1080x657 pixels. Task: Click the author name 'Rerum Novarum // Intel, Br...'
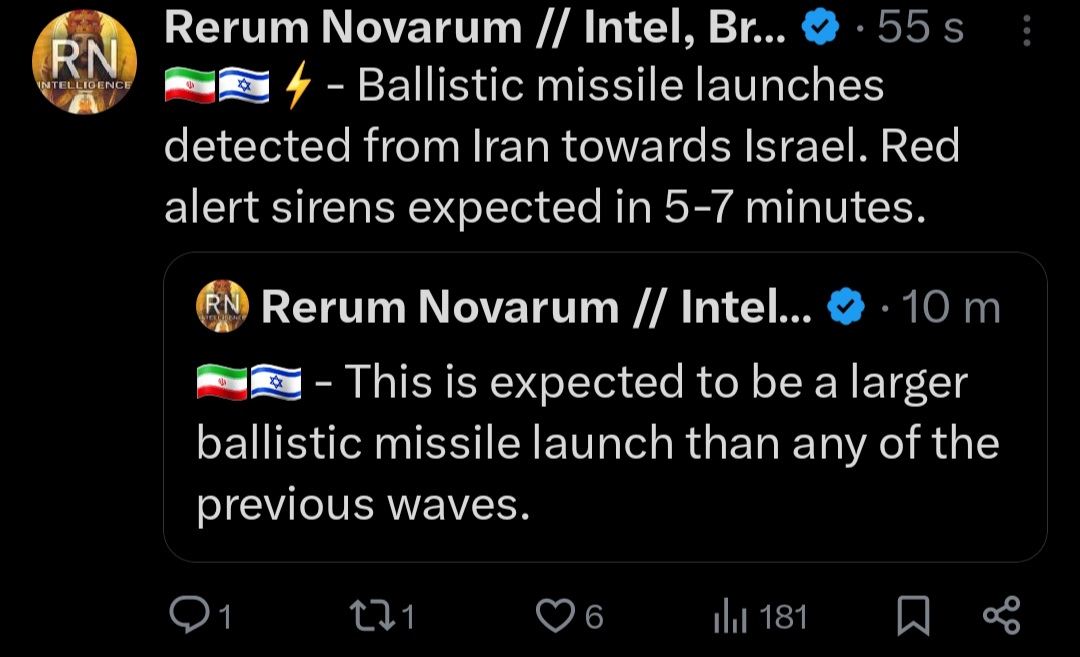(475, 28)
